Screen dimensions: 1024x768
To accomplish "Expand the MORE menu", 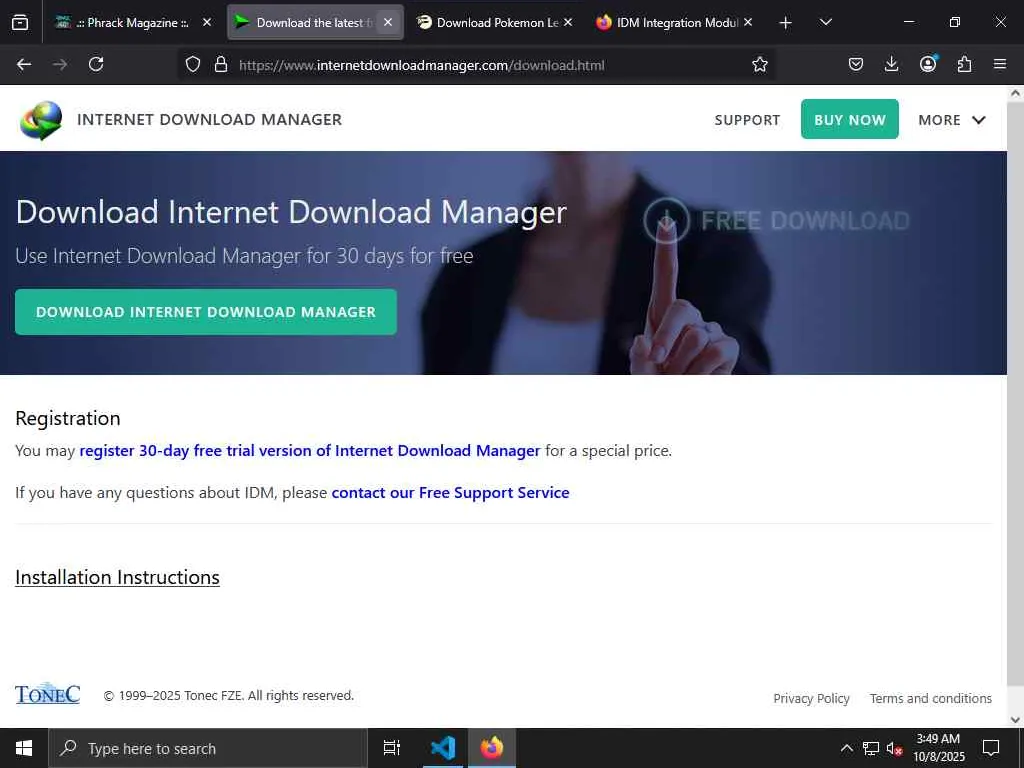I will (952, 120).
